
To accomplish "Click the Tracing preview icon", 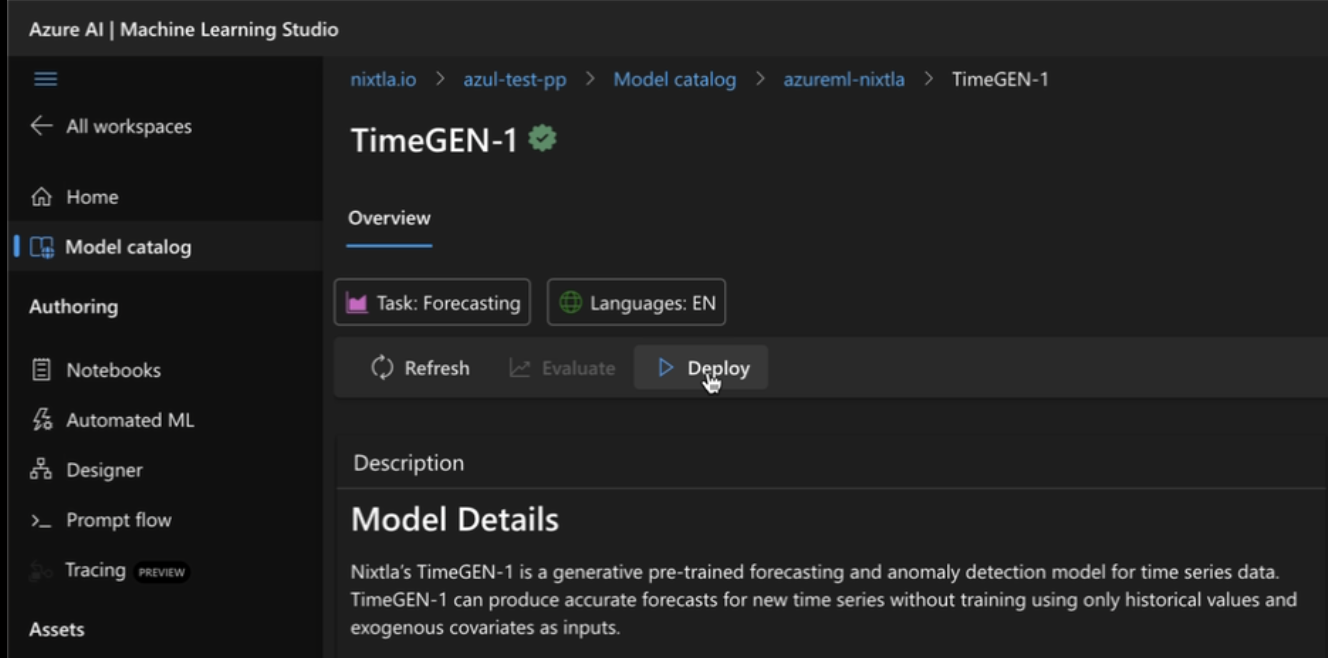I will [44, 569].
